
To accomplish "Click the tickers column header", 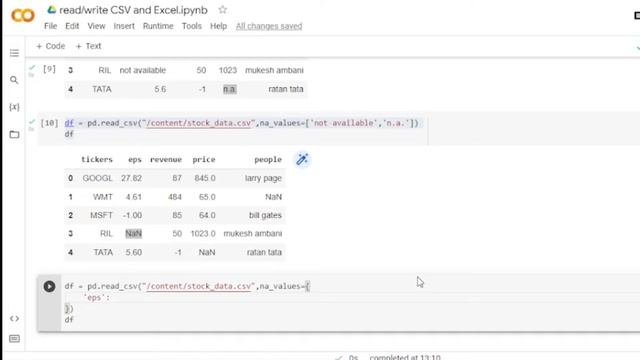I will [97, 160].
